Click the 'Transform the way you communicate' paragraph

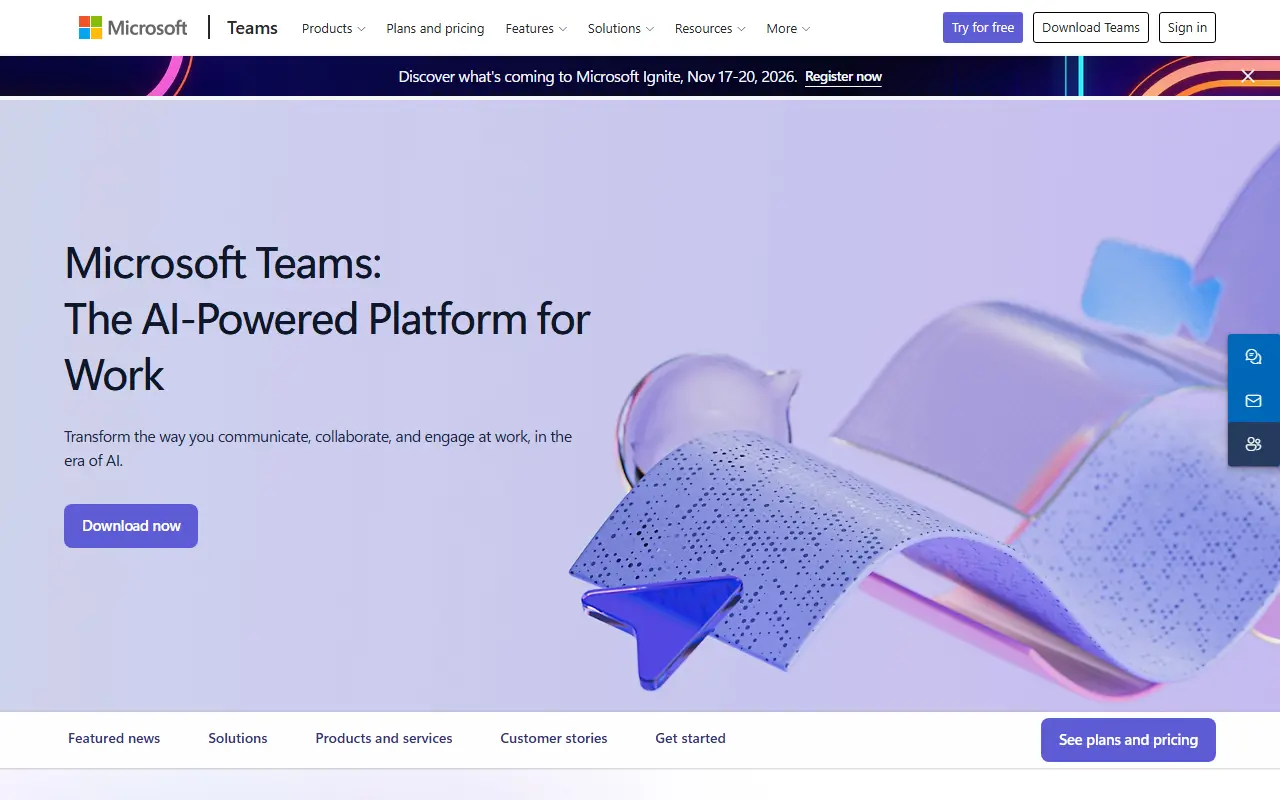pyautogui.click(x=318, y=449)
